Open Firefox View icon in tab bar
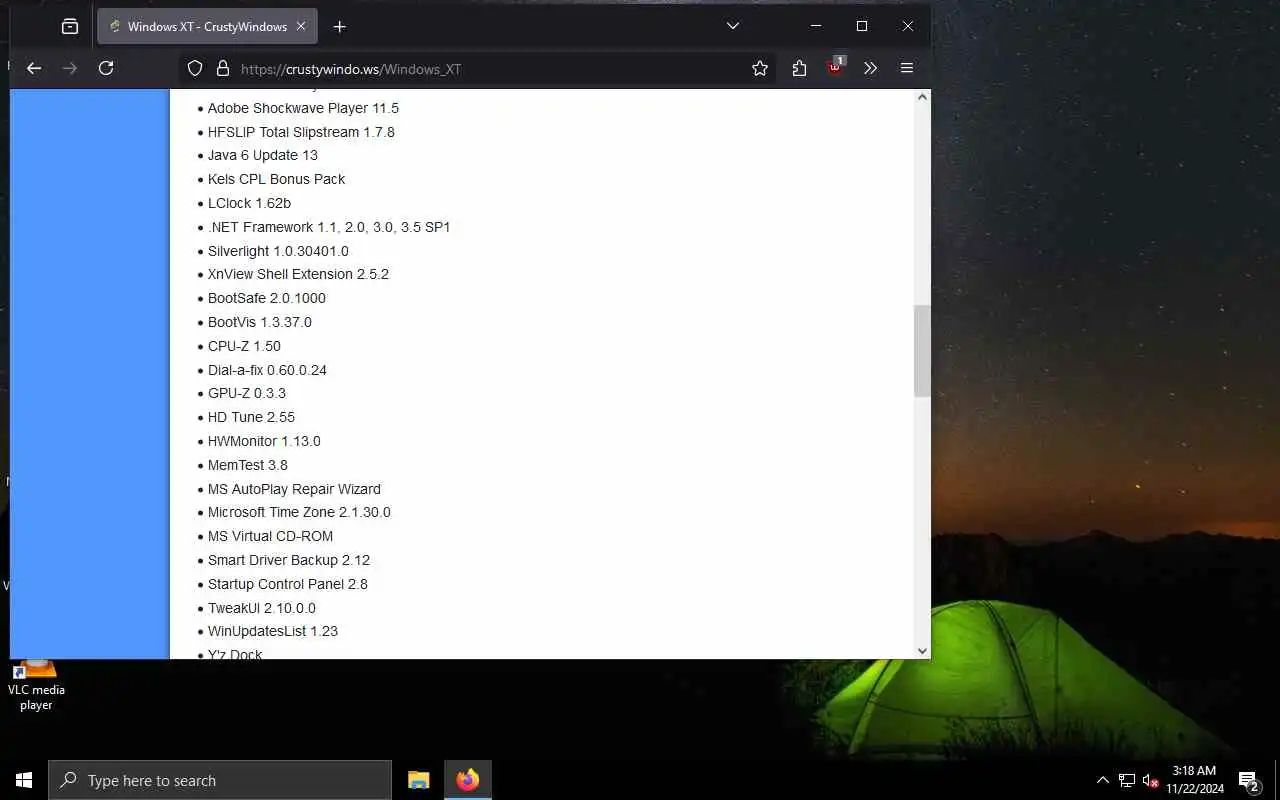Screen dimensions: 1280x800 69,26
